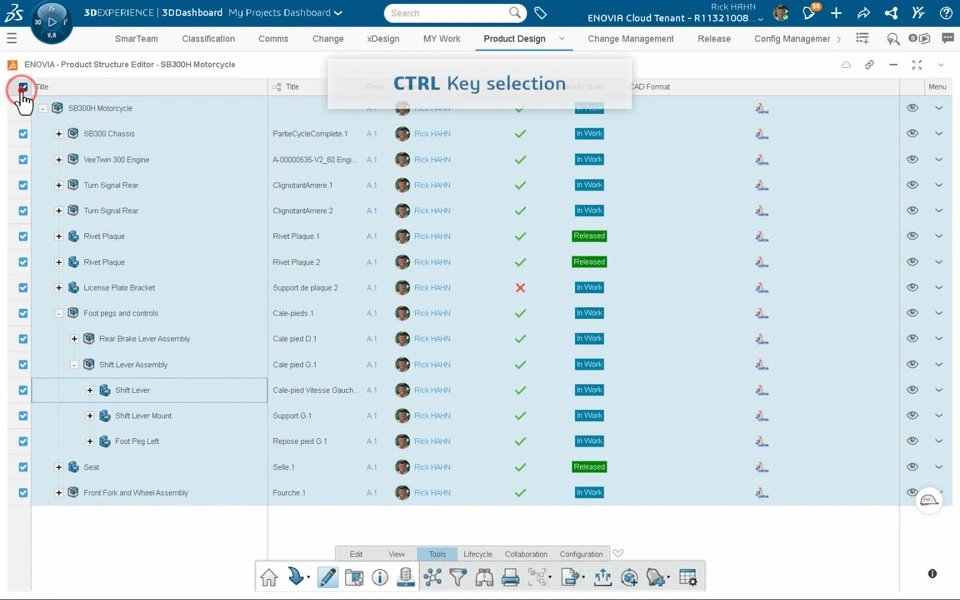The image size is (960, 600).
Task: Open the 3D compass button
Action: tap(51, 23)
